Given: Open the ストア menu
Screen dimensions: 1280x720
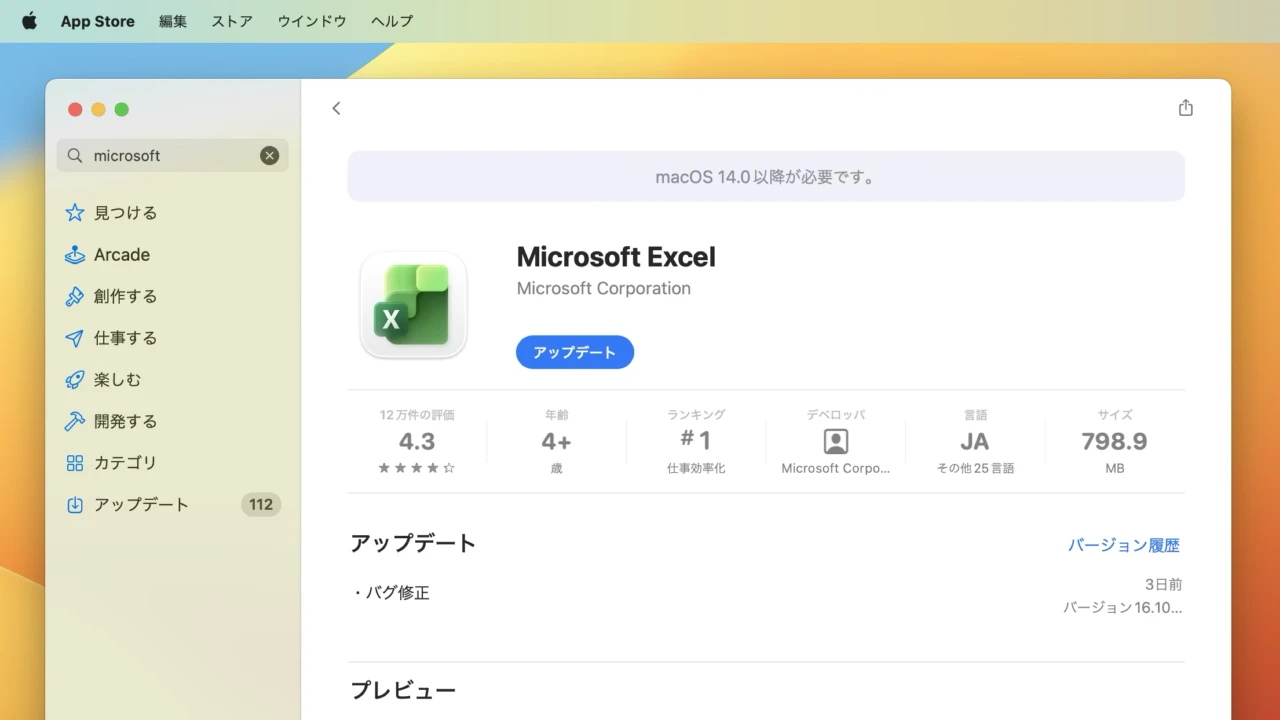Looking at the screenshot, I should [232, 21].
